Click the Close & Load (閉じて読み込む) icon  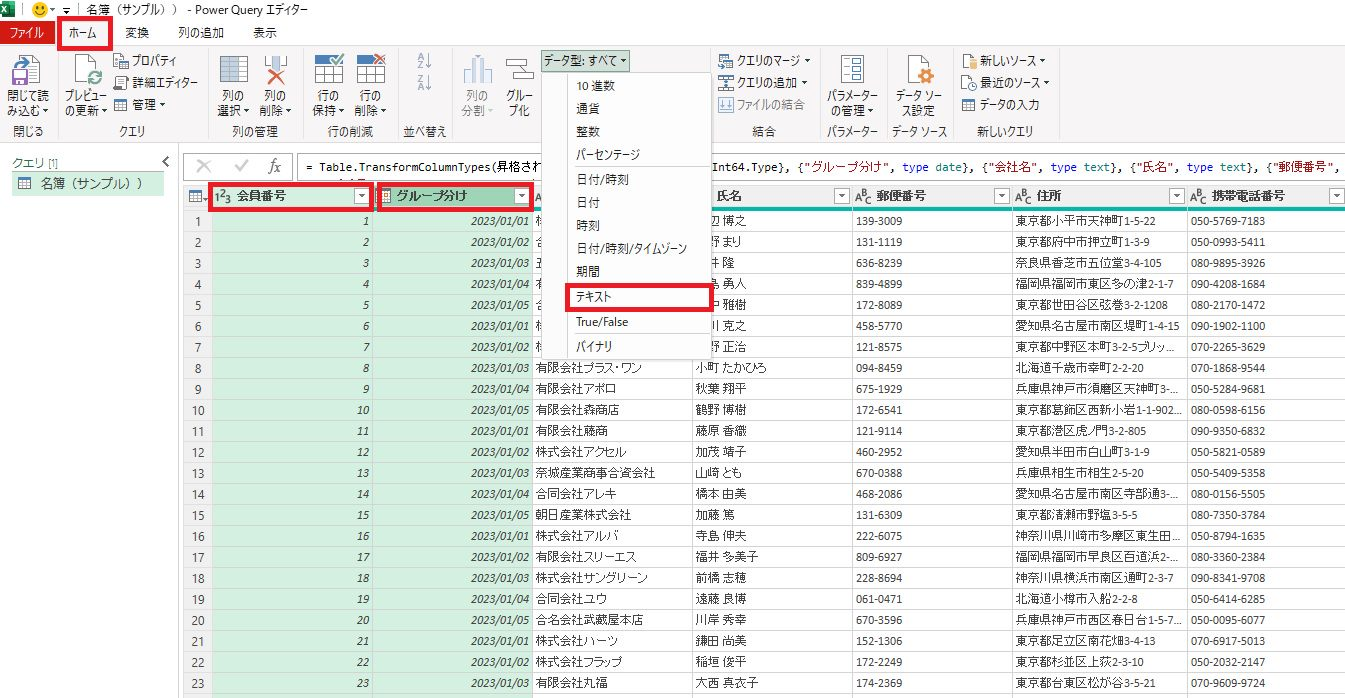pos(26,70)
